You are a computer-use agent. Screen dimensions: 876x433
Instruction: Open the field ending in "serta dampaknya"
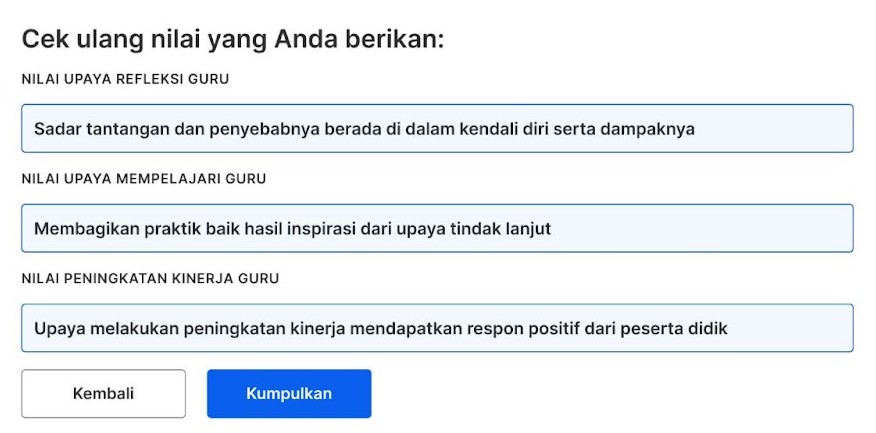437,129
